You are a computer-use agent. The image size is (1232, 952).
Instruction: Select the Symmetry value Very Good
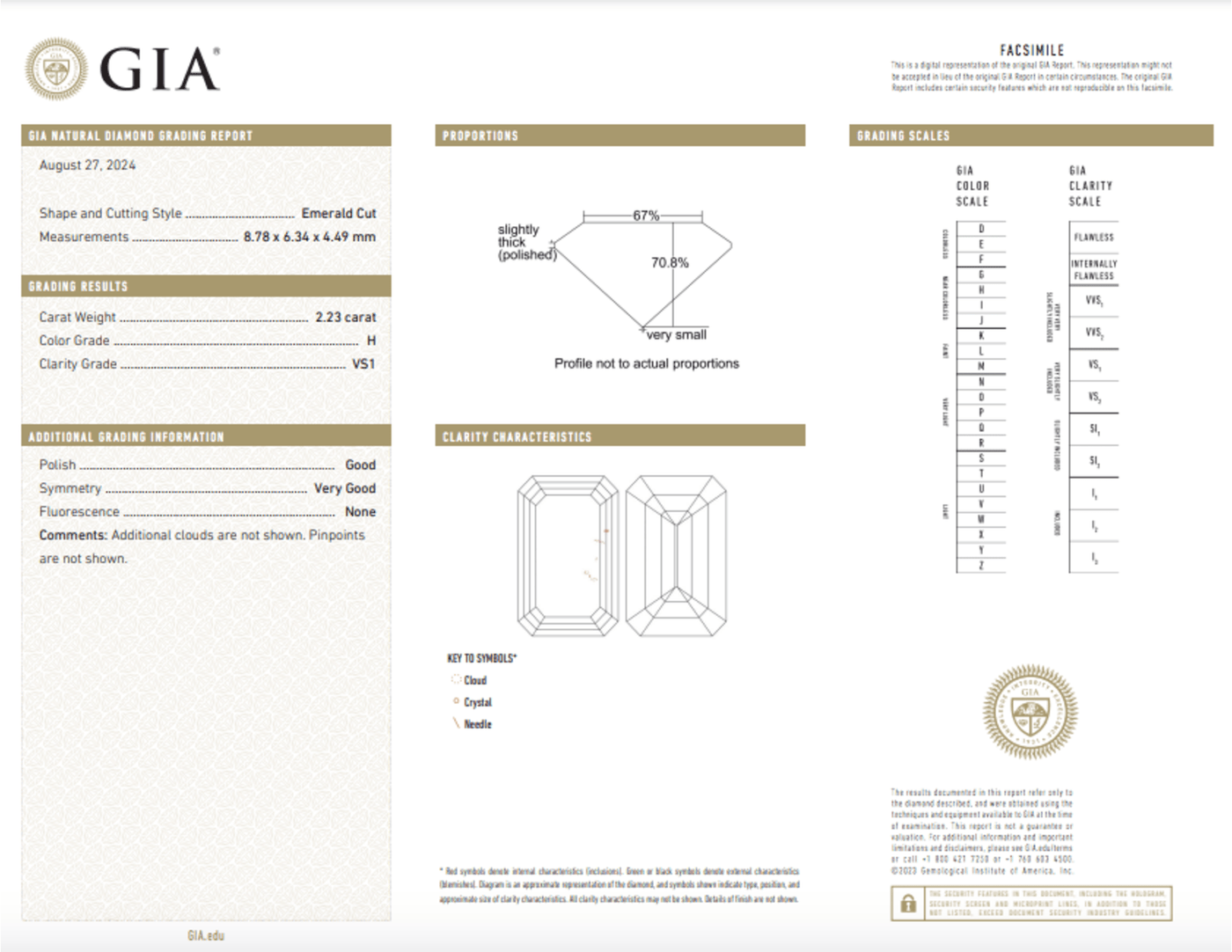pos(345,488)
